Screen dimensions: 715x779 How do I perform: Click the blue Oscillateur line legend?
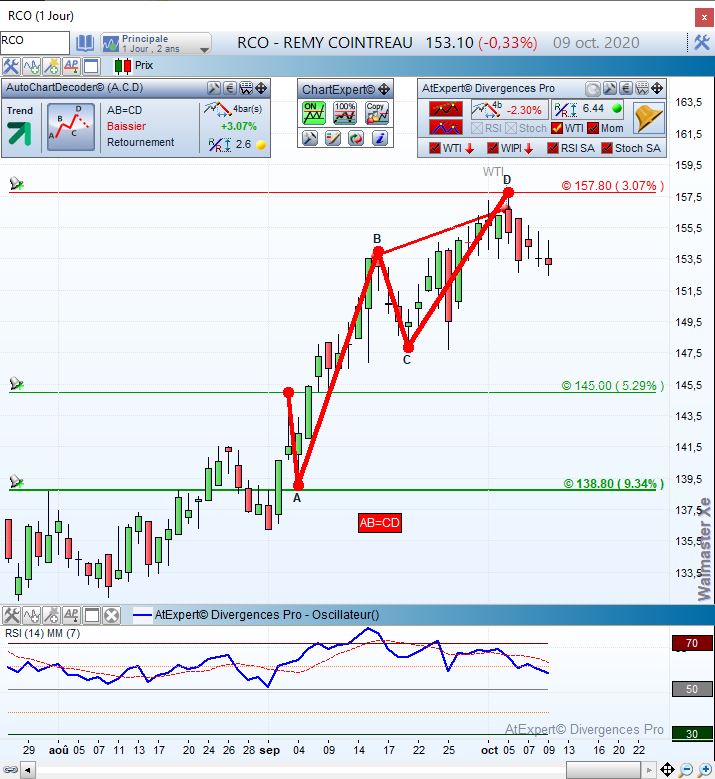pos(256,615)
